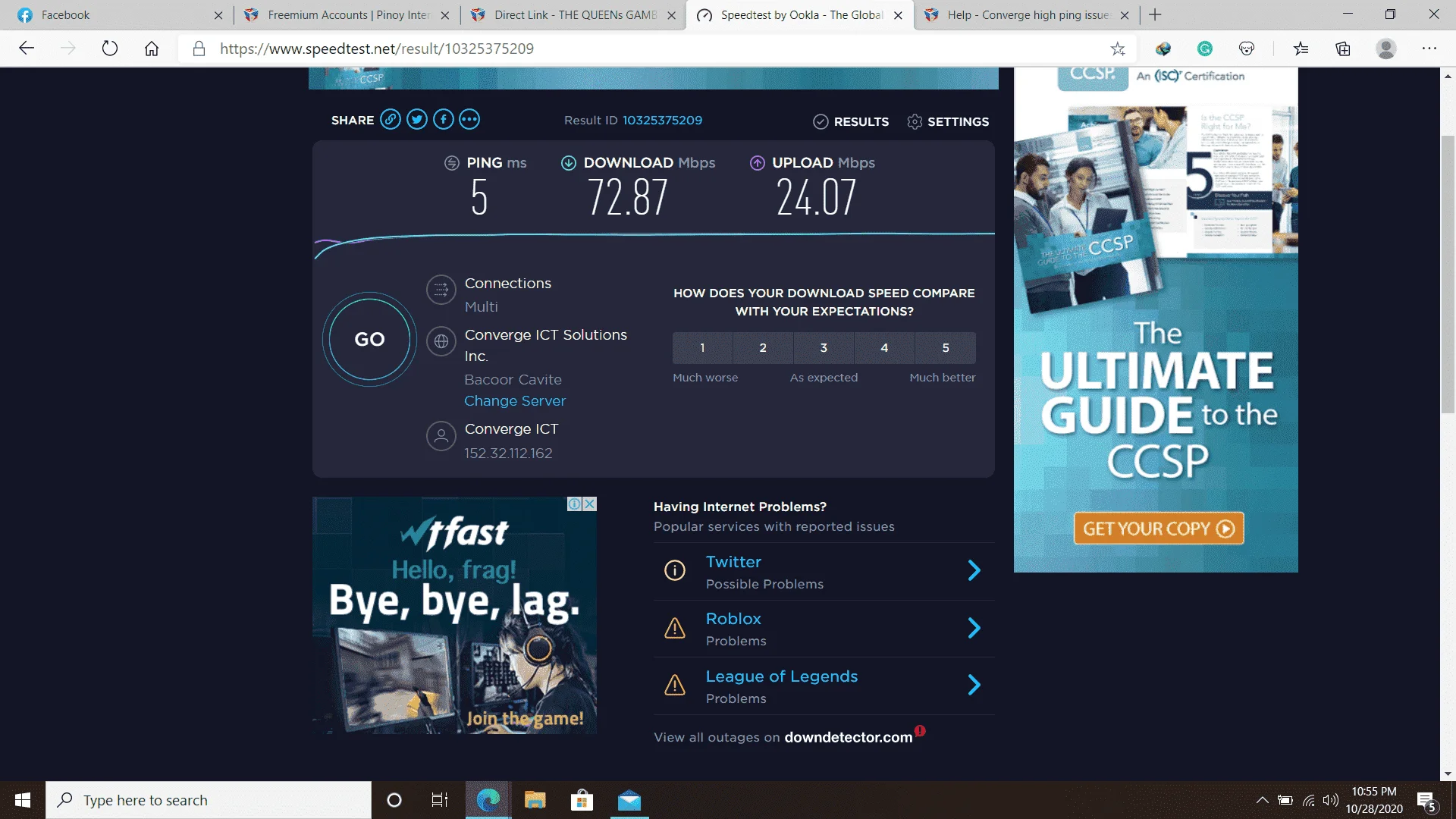Open Speedtest SETTINGS
Screen dimensions: 1456x819
point(948,121)
